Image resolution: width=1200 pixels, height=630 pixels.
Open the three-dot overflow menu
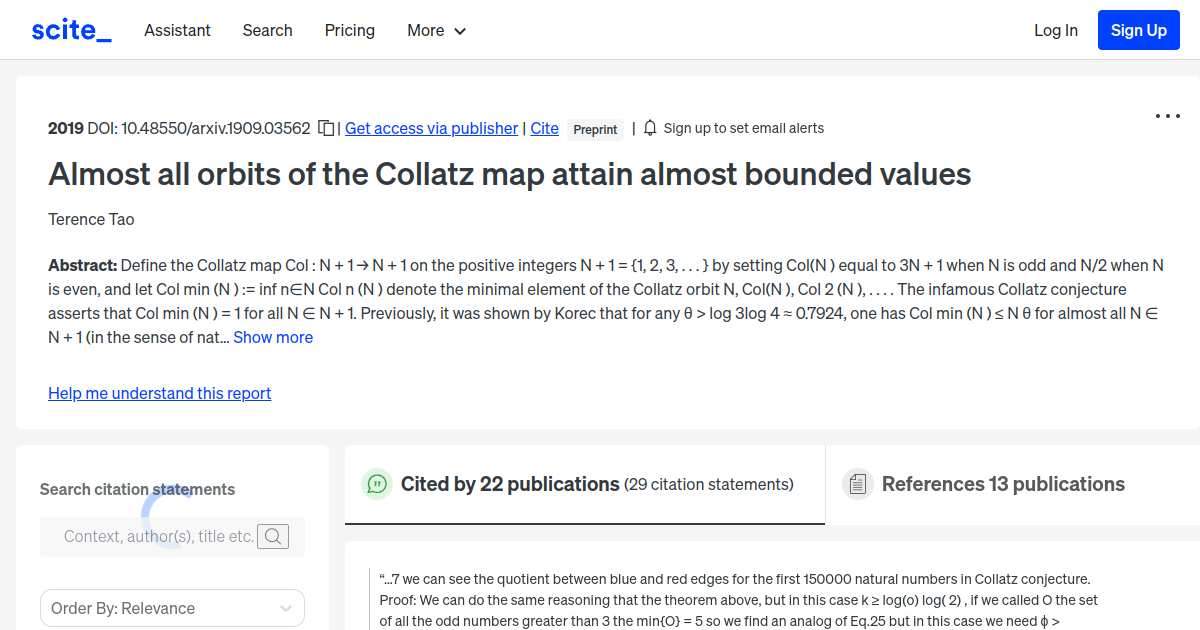coord(1167,116)
